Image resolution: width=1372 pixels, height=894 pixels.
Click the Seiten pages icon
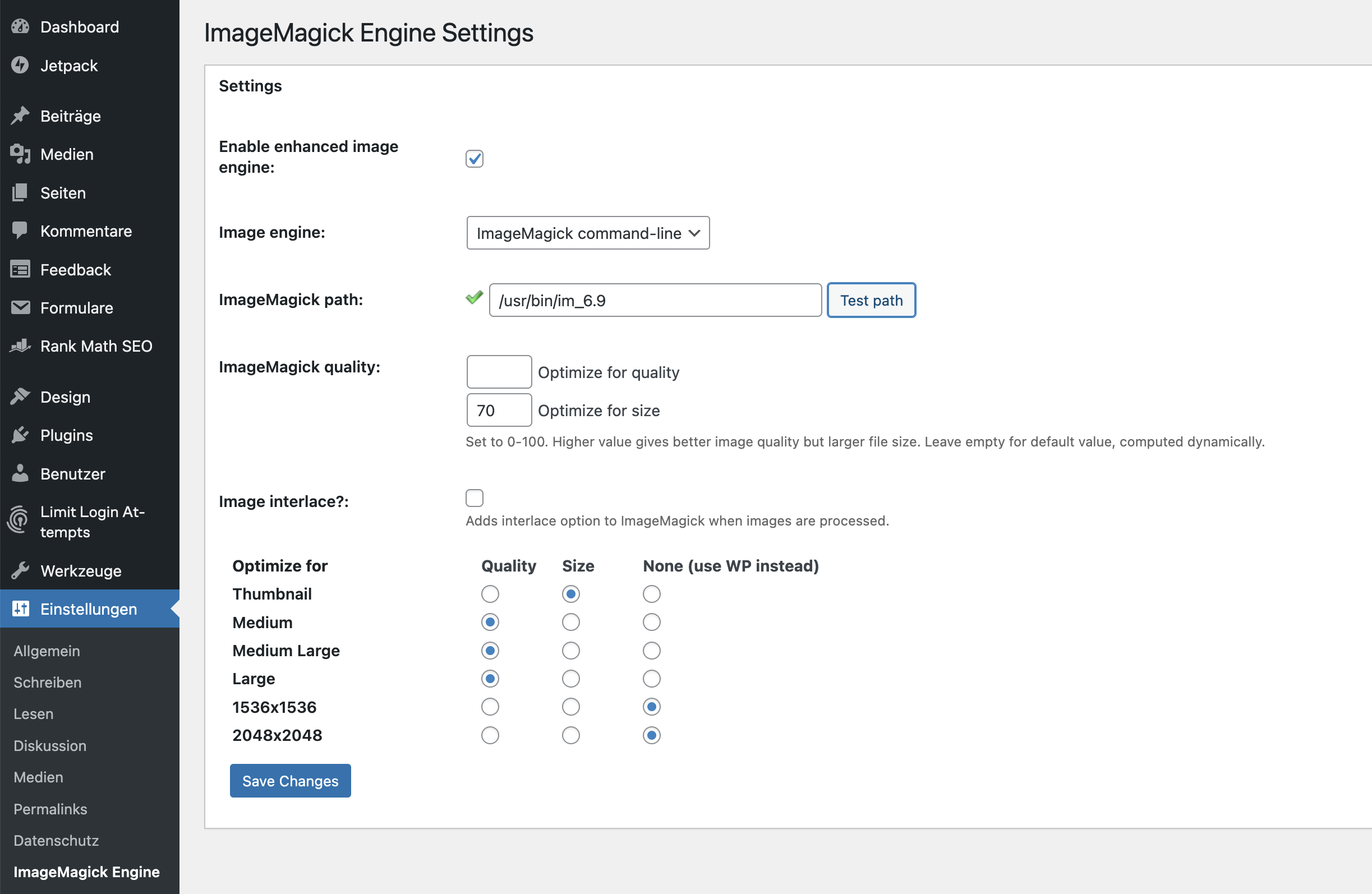point(20,192)
